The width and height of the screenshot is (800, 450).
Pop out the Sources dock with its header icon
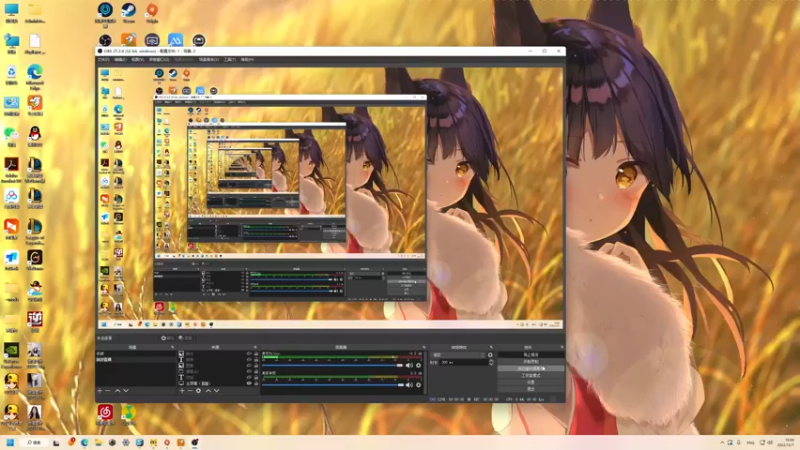(255, 347)
